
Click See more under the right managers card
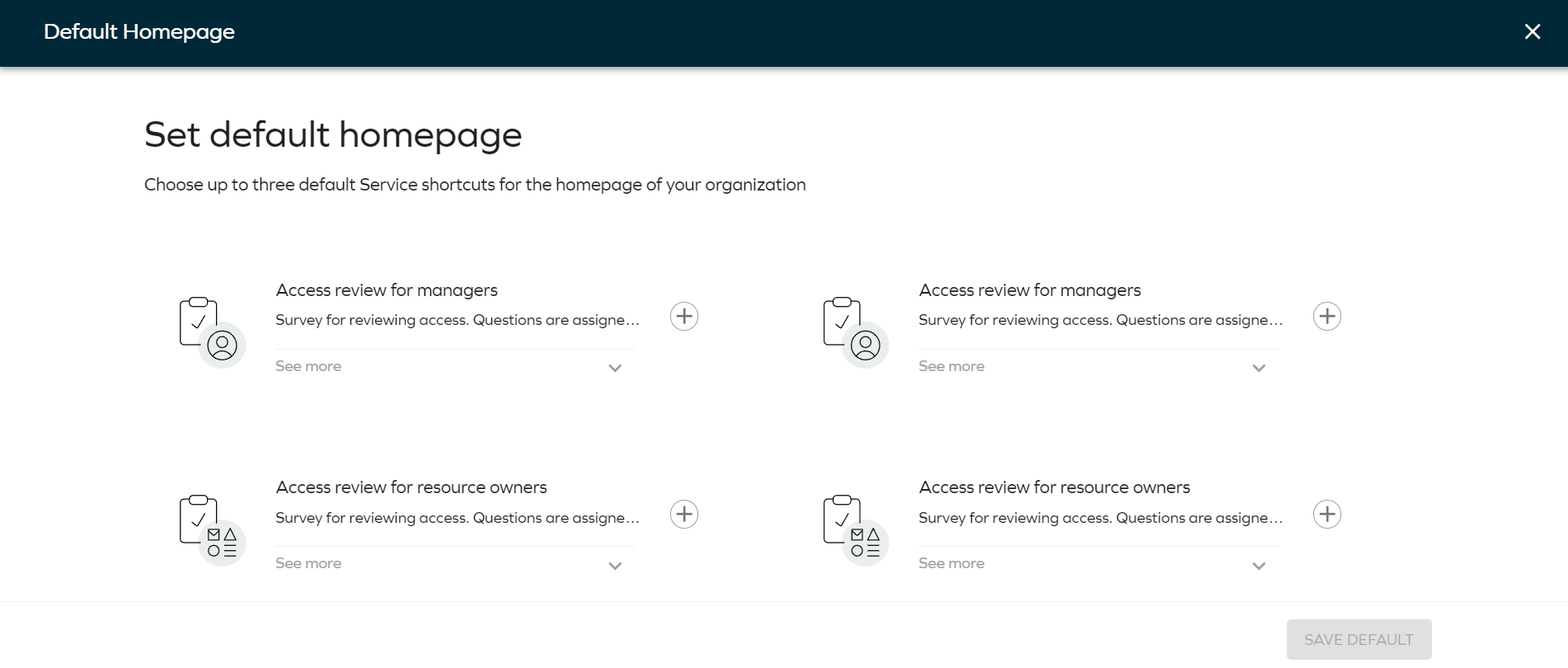point(951,366)
